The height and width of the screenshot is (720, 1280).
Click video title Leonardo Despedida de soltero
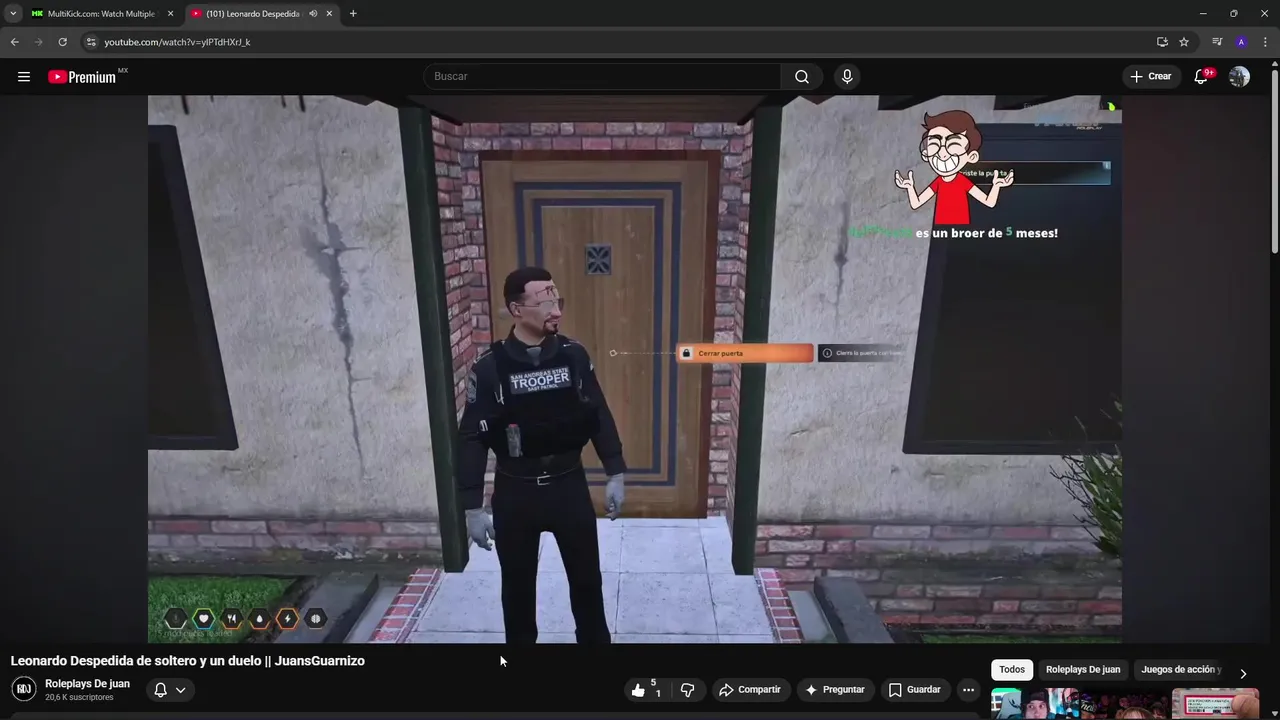pyautogui.click(x=187, y=661)
